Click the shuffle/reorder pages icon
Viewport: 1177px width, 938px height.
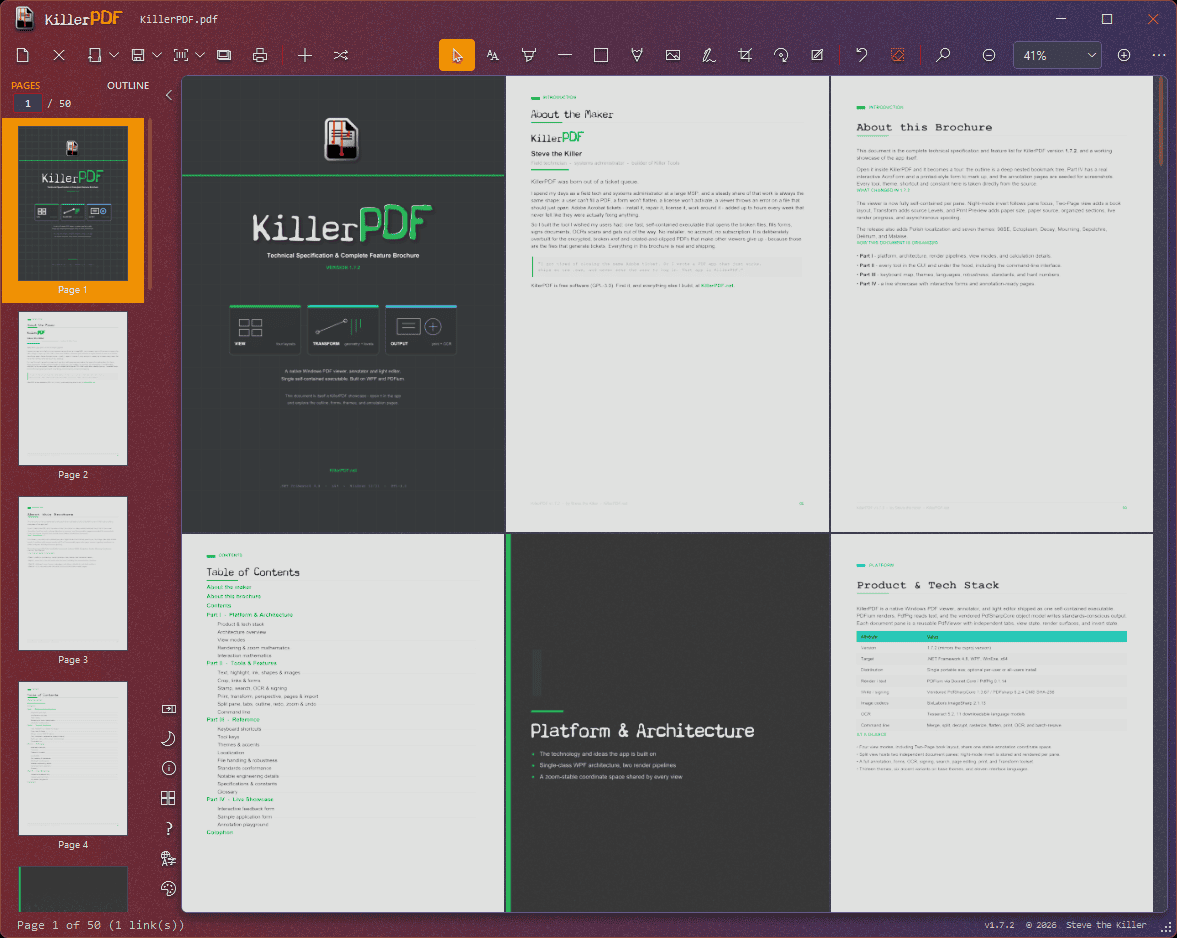pos(341,56)
